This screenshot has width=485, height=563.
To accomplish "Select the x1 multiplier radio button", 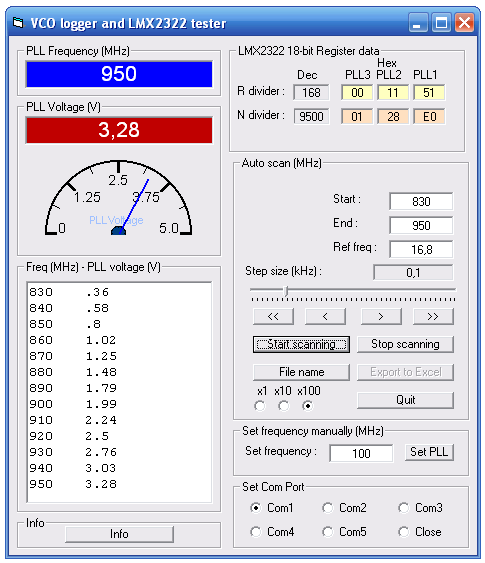I will 260,406.
